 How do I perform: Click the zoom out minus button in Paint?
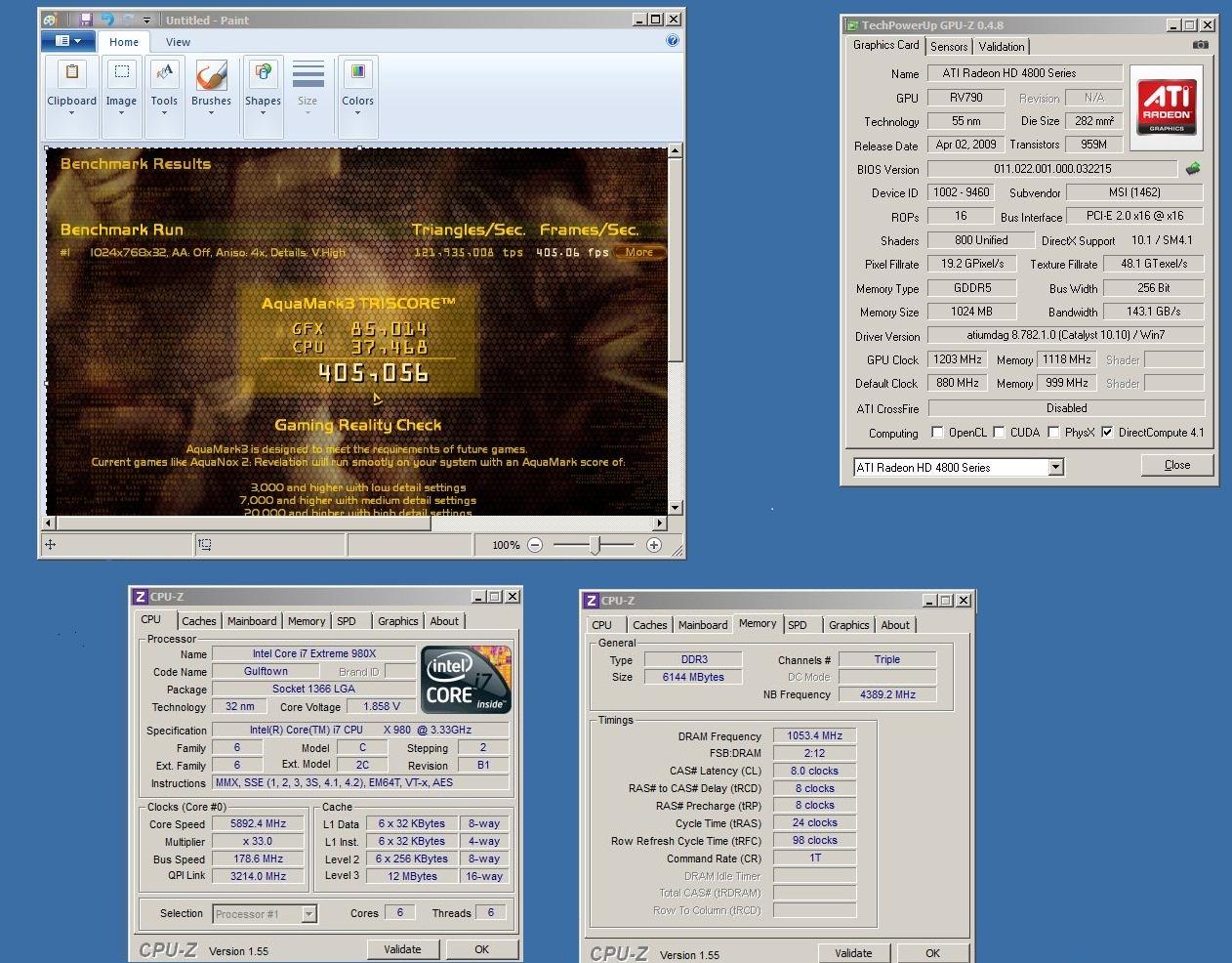535,545
